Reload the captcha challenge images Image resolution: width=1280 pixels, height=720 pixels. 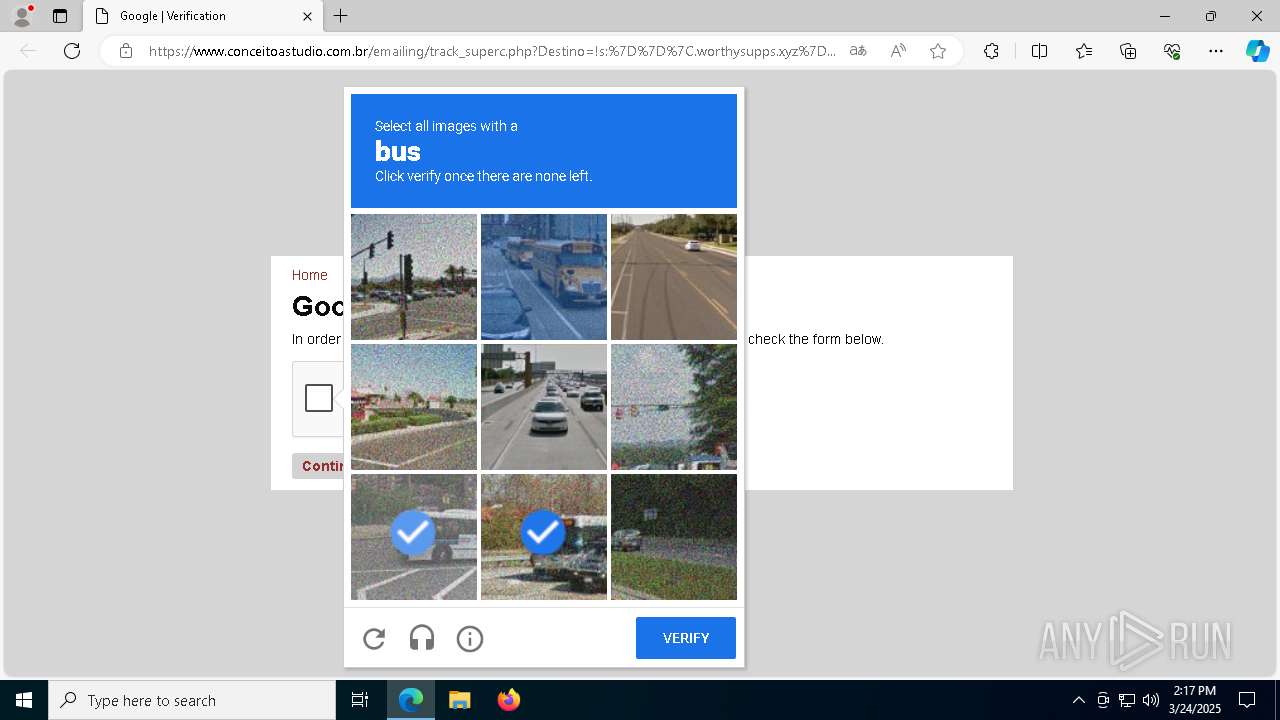[x=374, y=639]
